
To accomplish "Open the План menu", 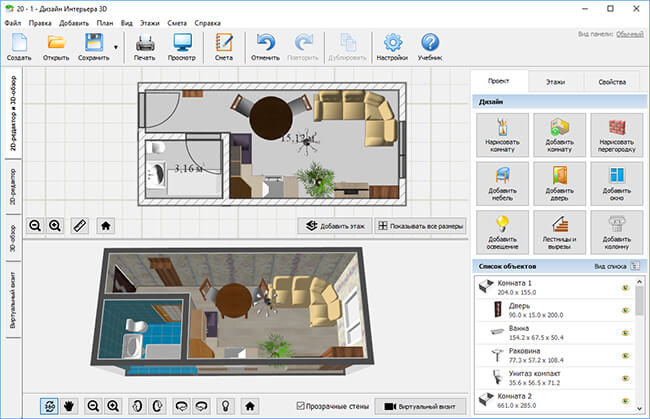I will 105,23.
